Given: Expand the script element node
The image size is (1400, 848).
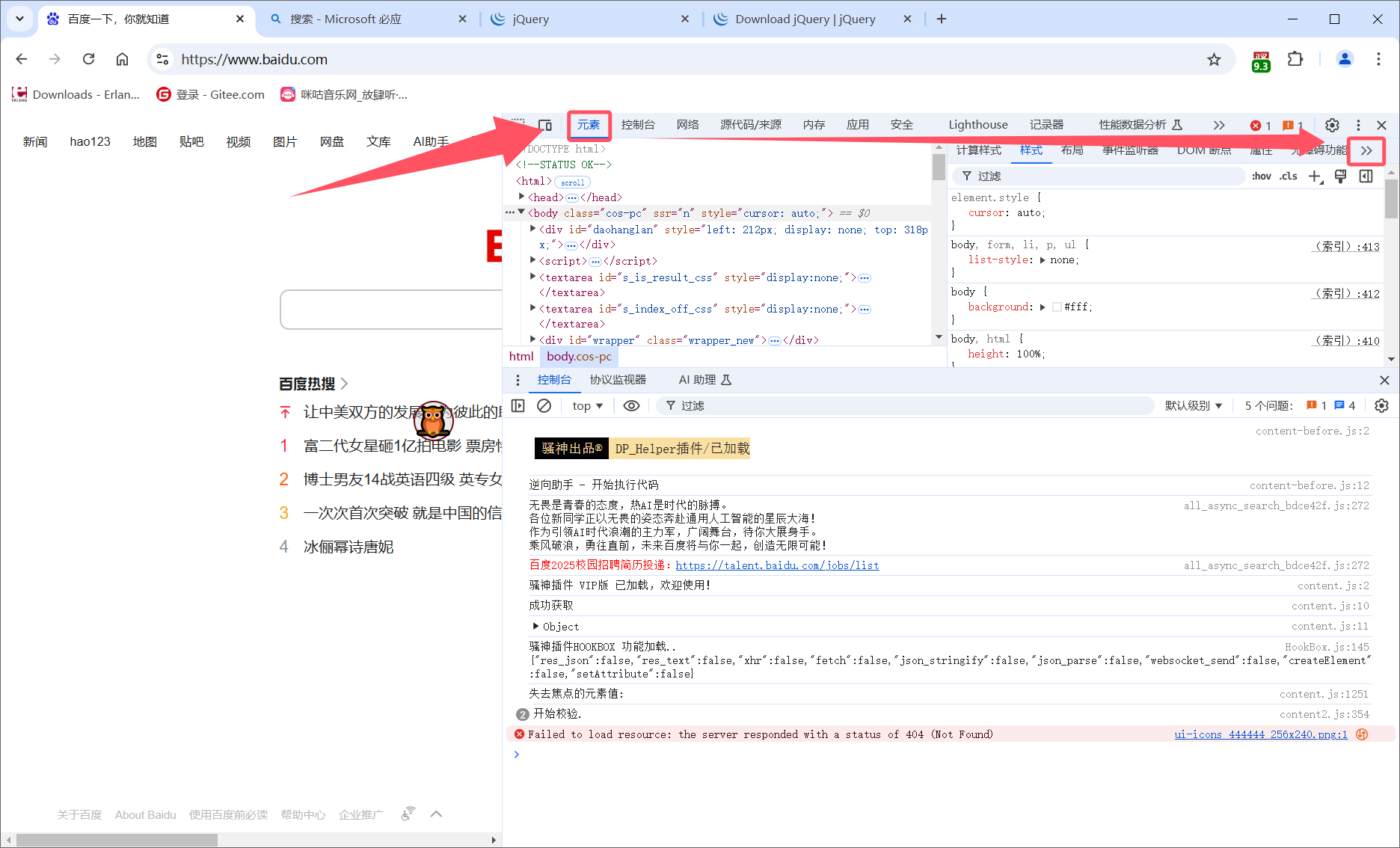Looking at the screenshot, I should point(532,260).
